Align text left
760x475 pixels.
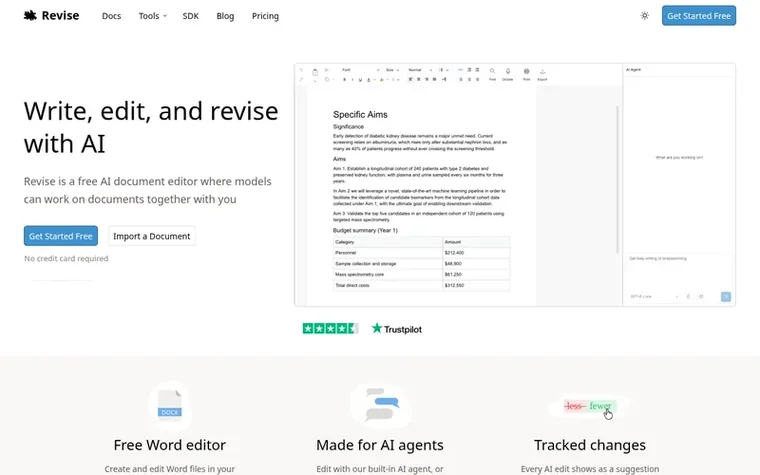(411, 79)
